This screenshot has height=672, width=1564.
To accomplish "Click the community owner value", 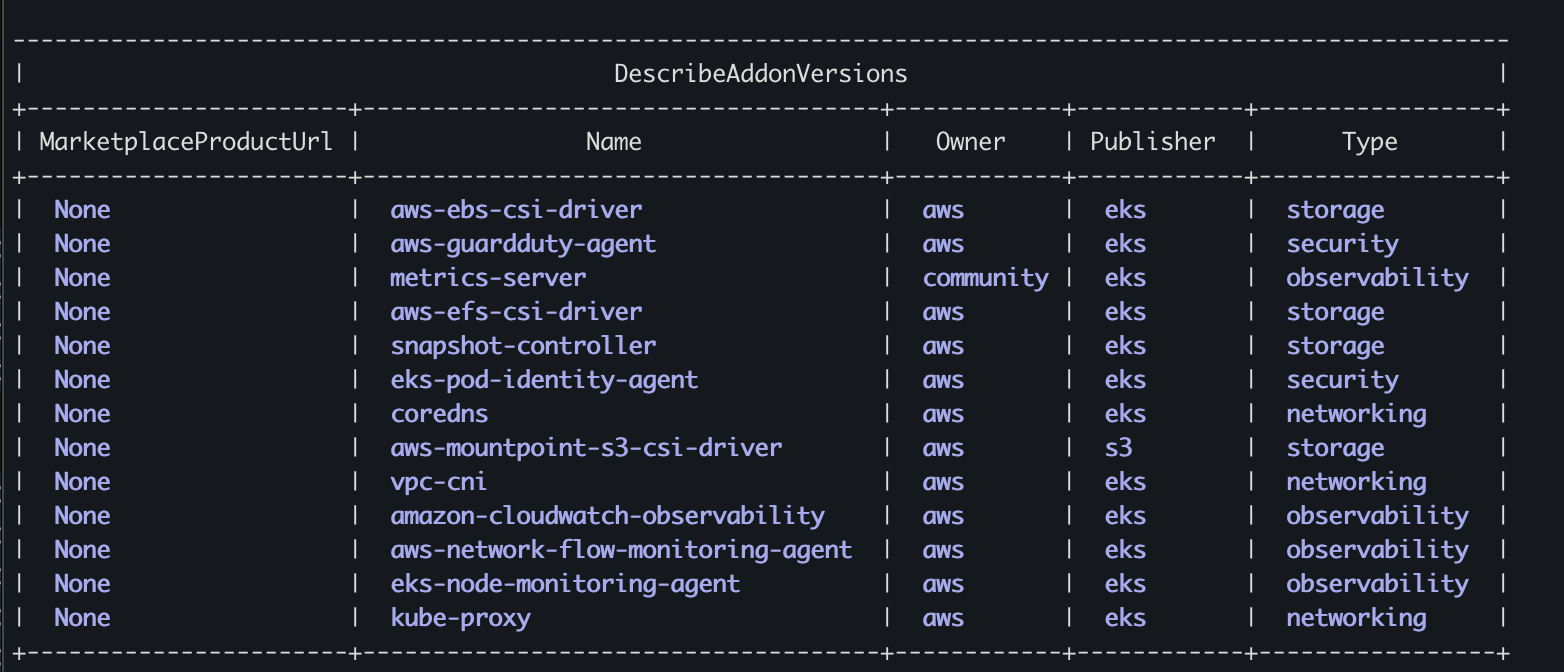I will coord(986,278).
